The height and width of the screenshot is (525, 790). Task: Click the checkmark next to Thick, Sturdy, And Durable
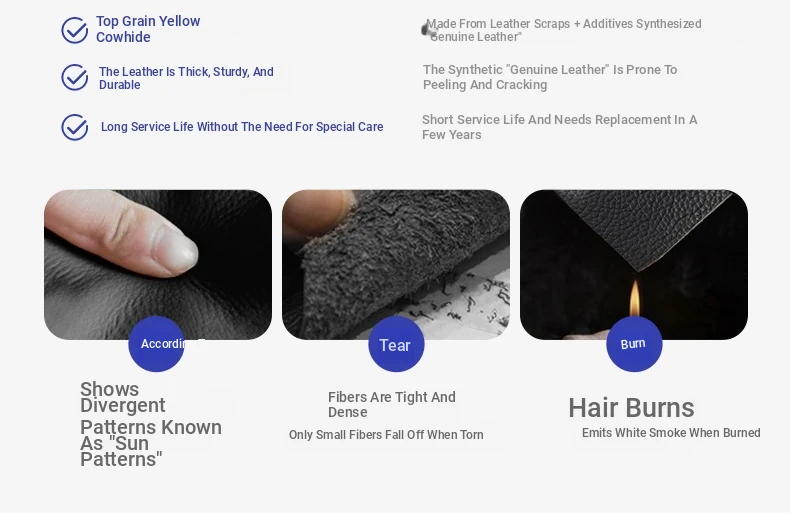pos(75,78)
